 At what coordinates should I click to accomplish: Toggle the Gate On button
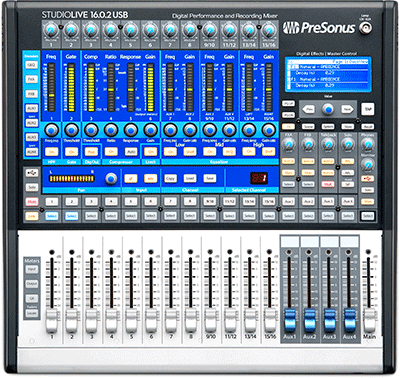[71, 152]
